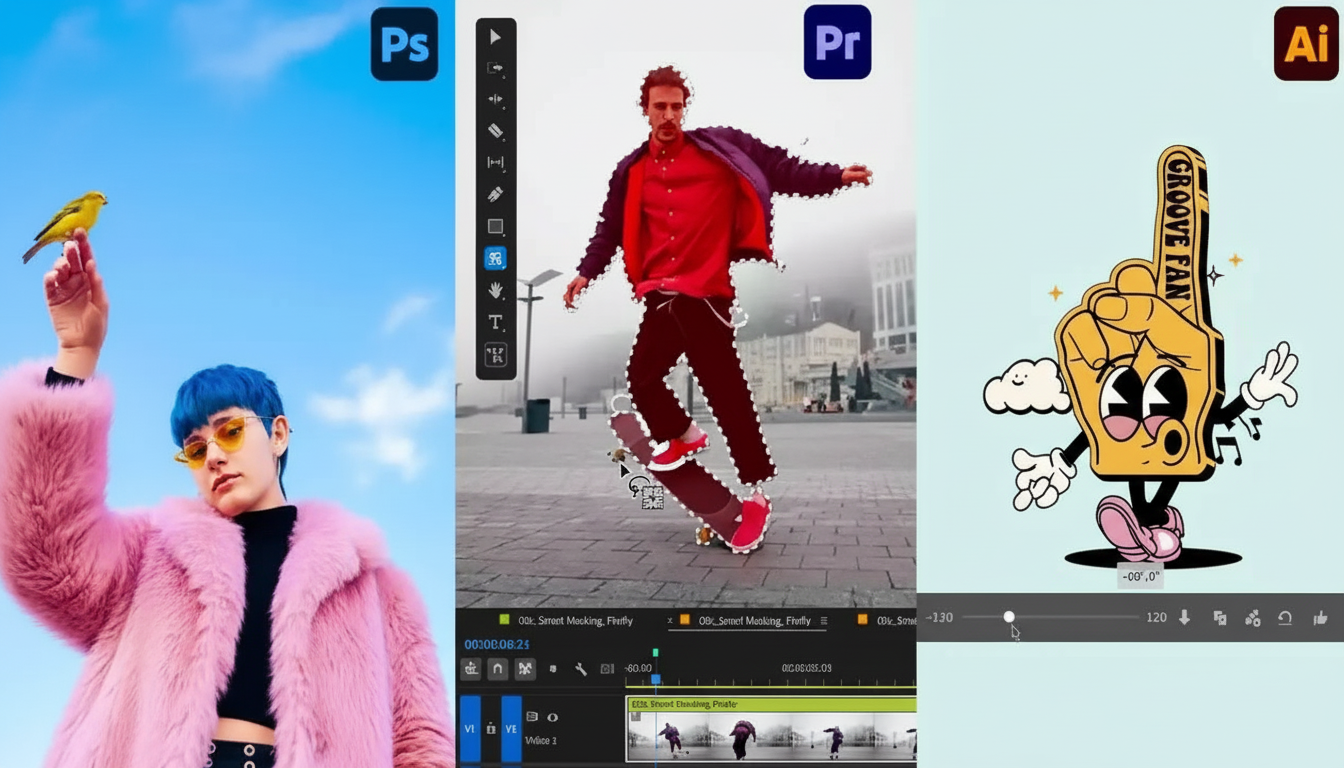Select the Street Breaking clip in the timeline
The image size is (1344, 768).
pyautogui.click(x=770, y=730)
